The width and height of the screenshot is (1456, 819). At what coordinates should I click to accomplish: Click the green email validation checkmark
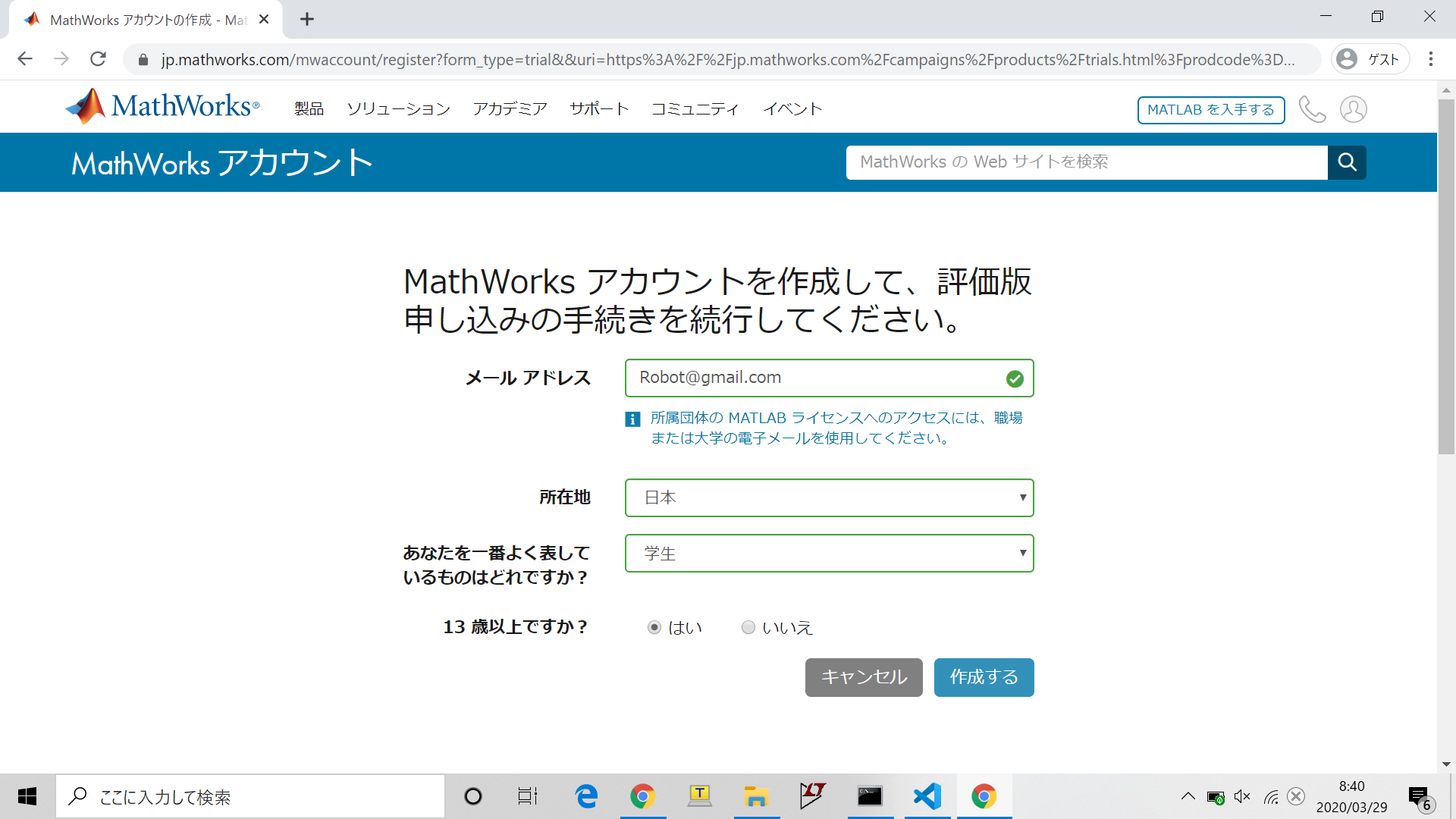[1015, 378]
